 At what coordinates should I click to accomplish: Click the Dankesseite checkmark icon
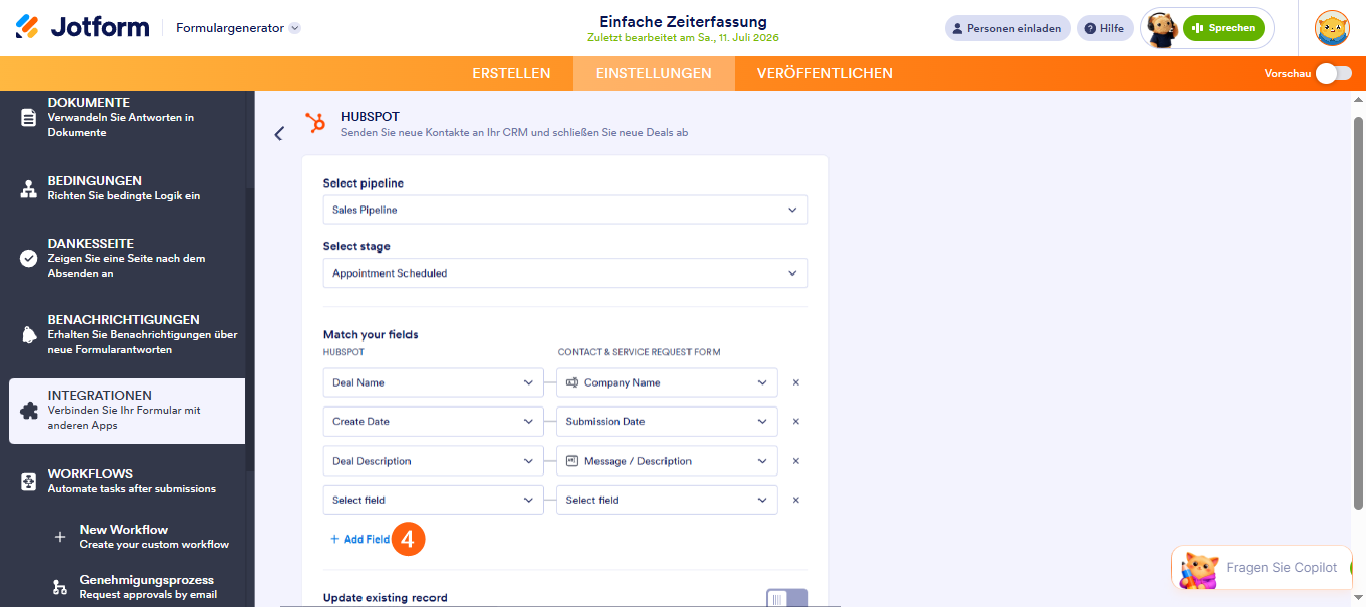pyautogui.click(x=28, y=258)
